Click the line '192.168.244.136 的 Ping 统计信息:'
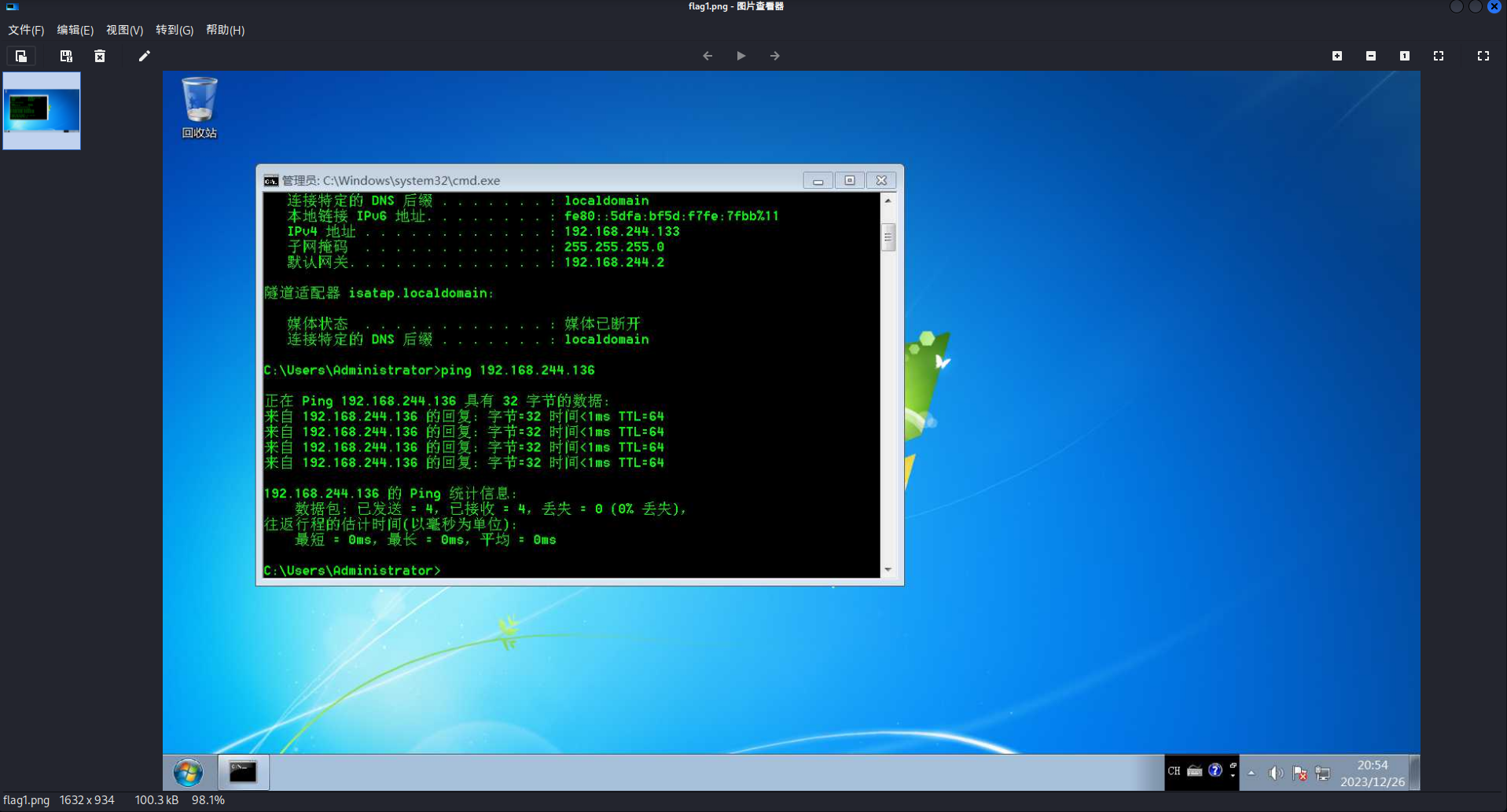1507x812 pixels. 391,494
